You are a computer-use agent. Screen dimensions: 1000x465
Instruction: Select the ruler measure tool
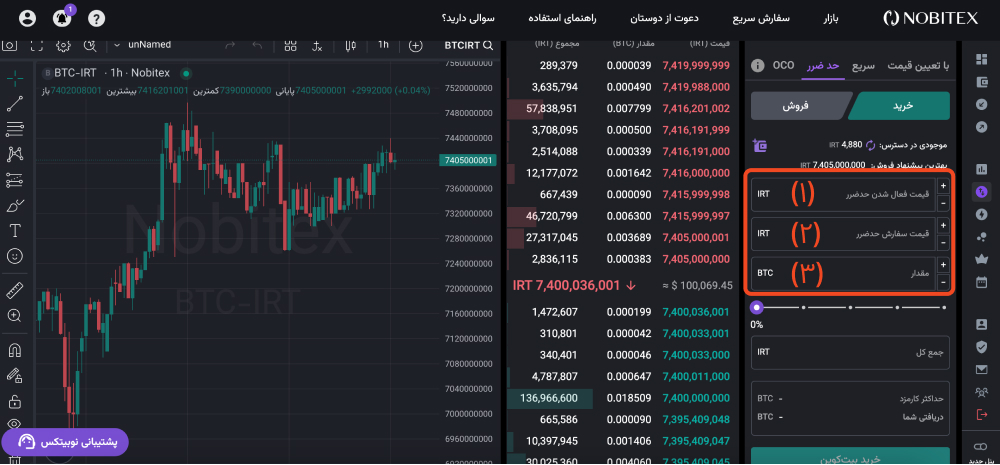point(15,290)
